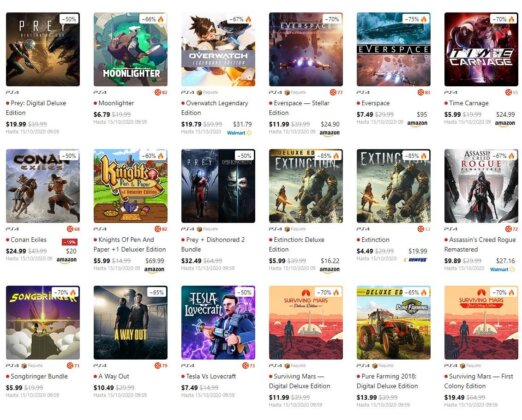Click the score badge under A Way Out
This screenshot has width=522, height=420.
click(161, 366)
